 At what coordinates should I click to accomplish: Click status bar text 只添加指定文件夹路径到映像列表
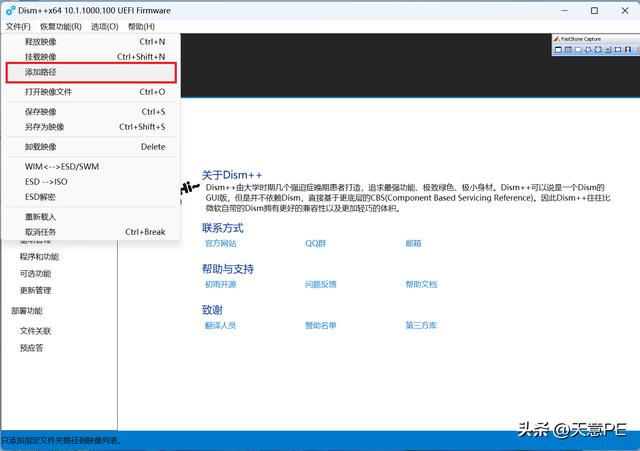(x=61, y=441)
